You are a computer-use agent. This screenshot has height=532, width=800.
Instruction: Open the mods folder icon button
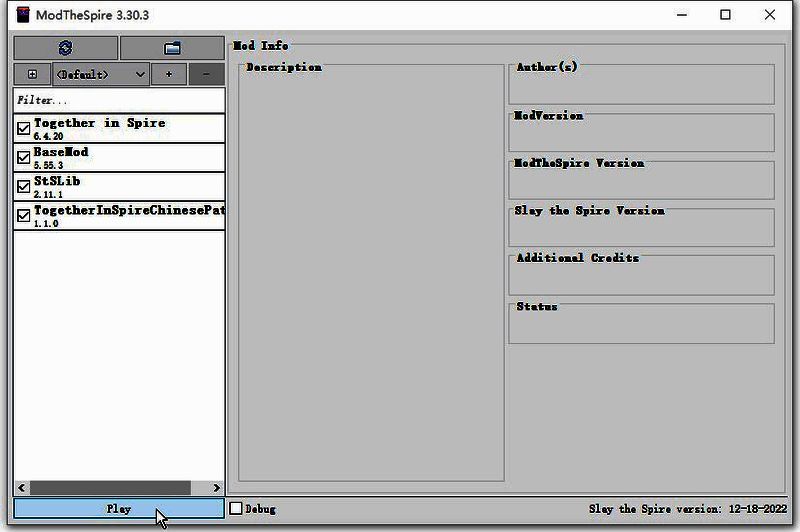[x=172, y=48]
